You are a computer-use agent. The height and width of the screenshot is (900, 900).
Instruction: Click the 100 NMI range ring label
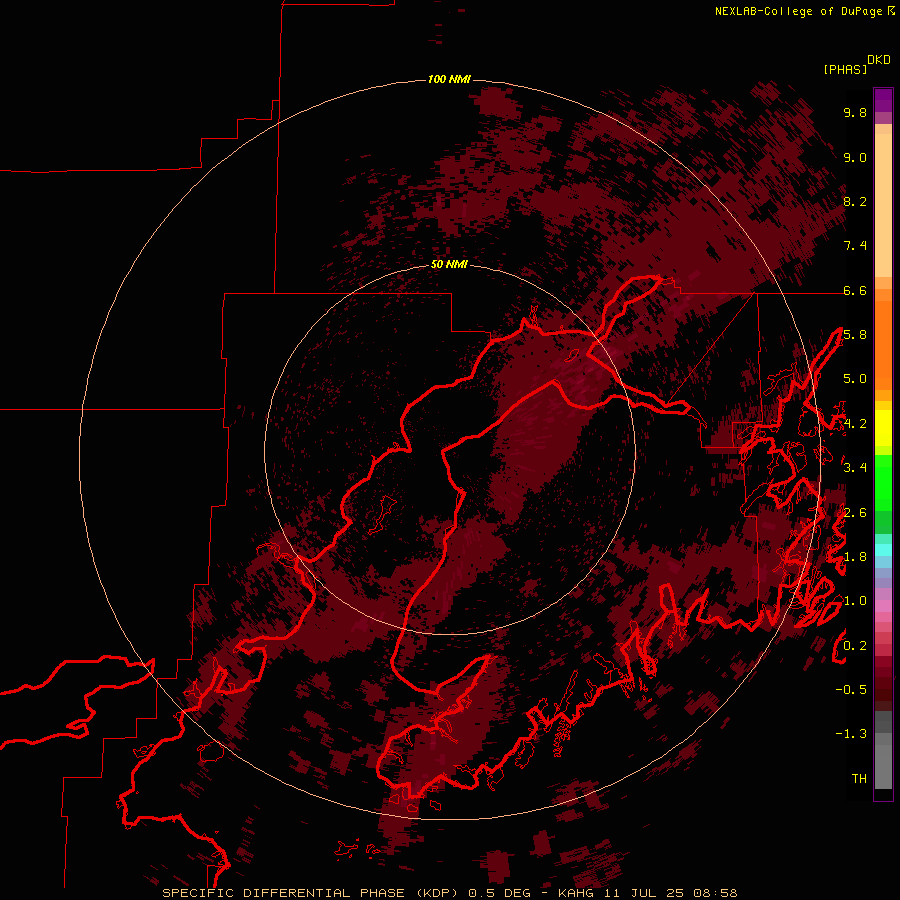(x=449, y=79)
